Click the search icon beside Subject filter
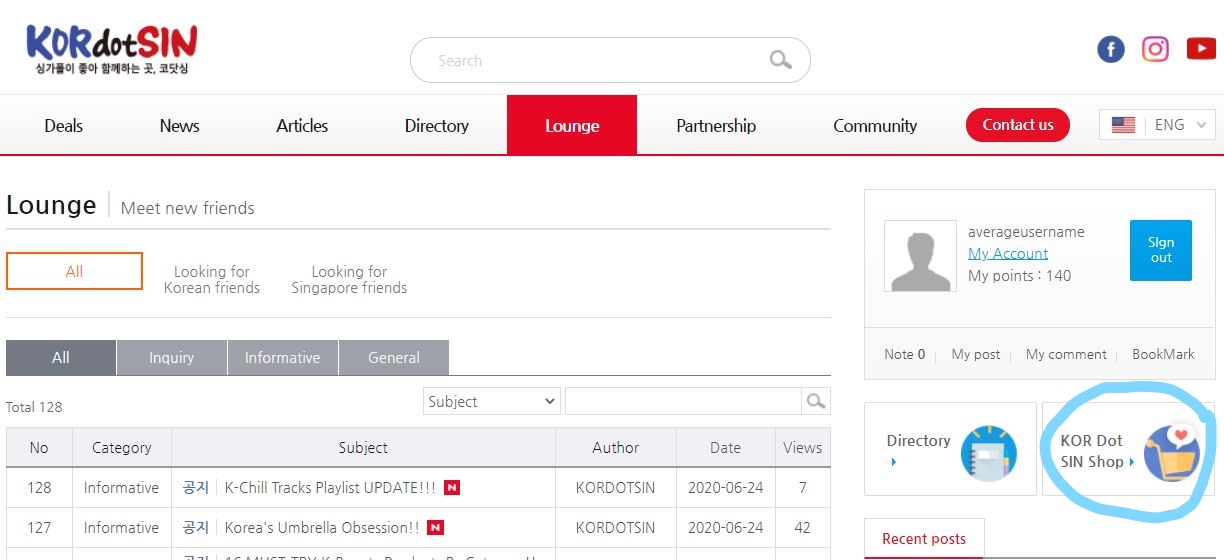The height and width of the screenshot is (560, 1224). [x=816, y=401]
